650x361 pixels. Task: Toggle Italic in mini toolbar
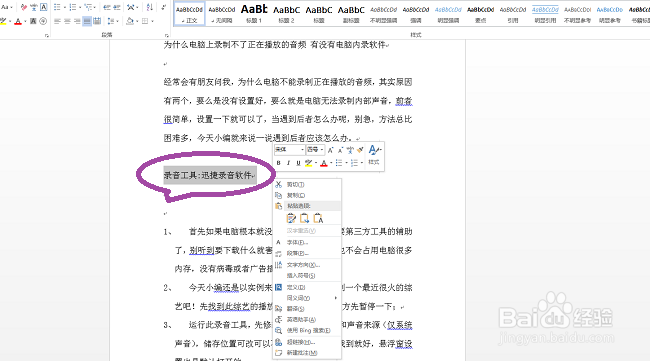tap(288, 163)
